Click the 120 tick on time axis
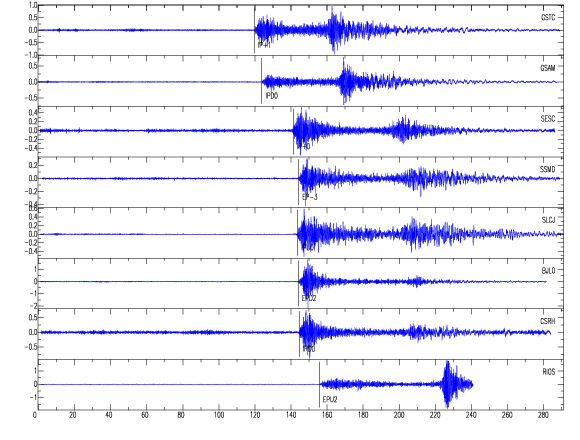This screenshot has height=440, width=580. click(x=254, y=415)
